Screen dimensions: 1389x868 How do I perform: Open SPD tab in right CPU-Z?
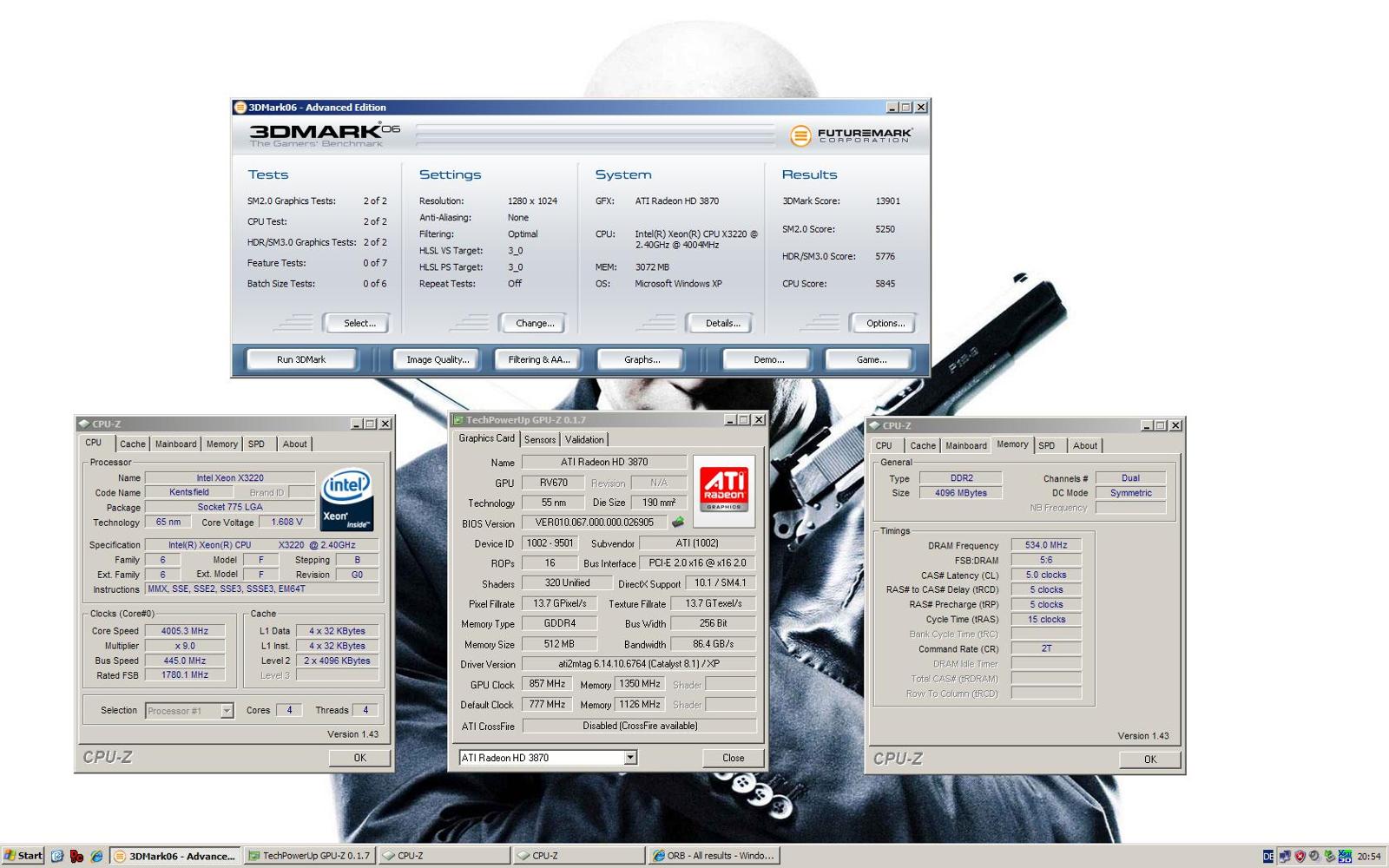click(x=1048, y=445)
